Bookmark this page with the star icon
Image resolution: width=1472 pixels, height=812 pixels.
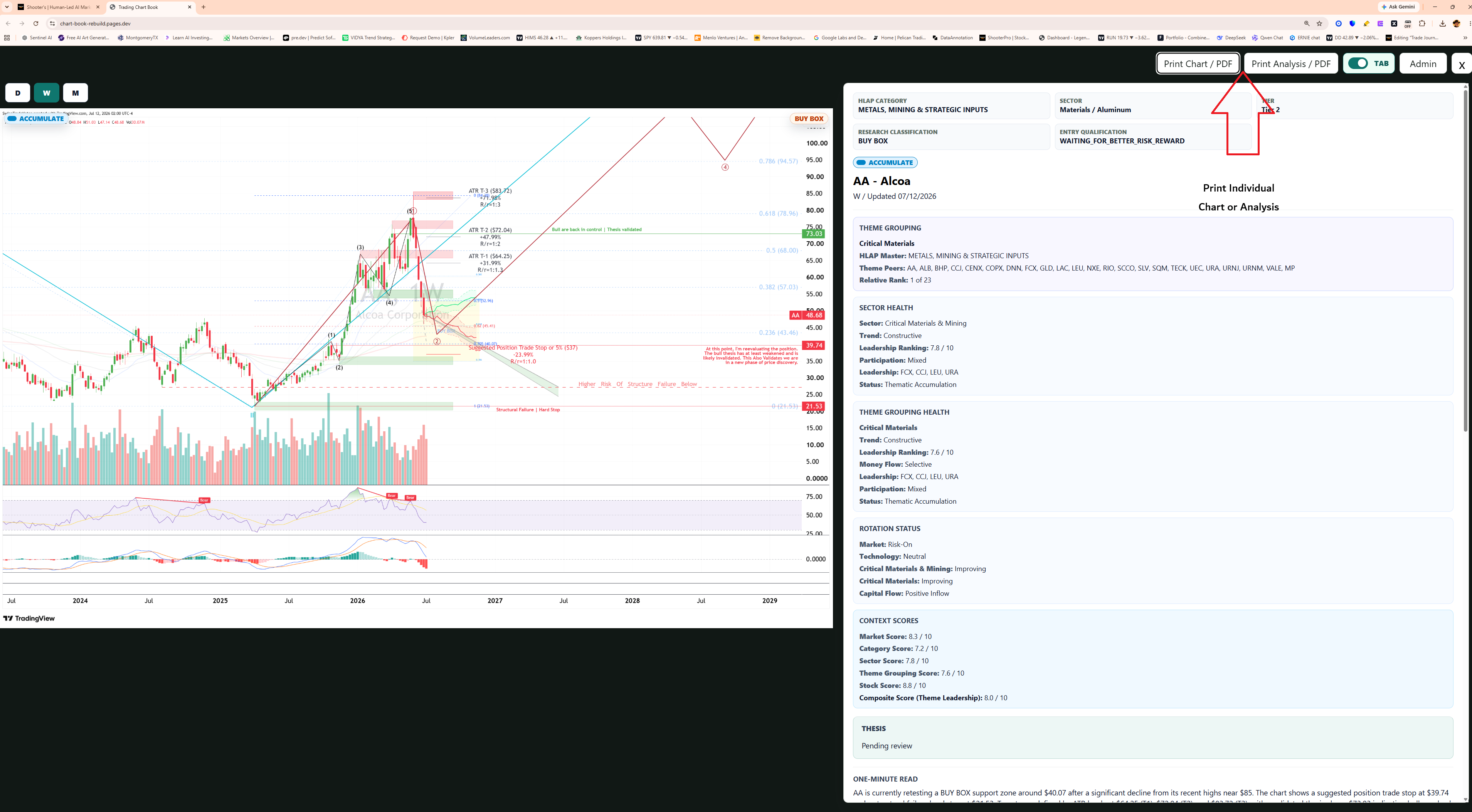click(x=1319, y=24)
